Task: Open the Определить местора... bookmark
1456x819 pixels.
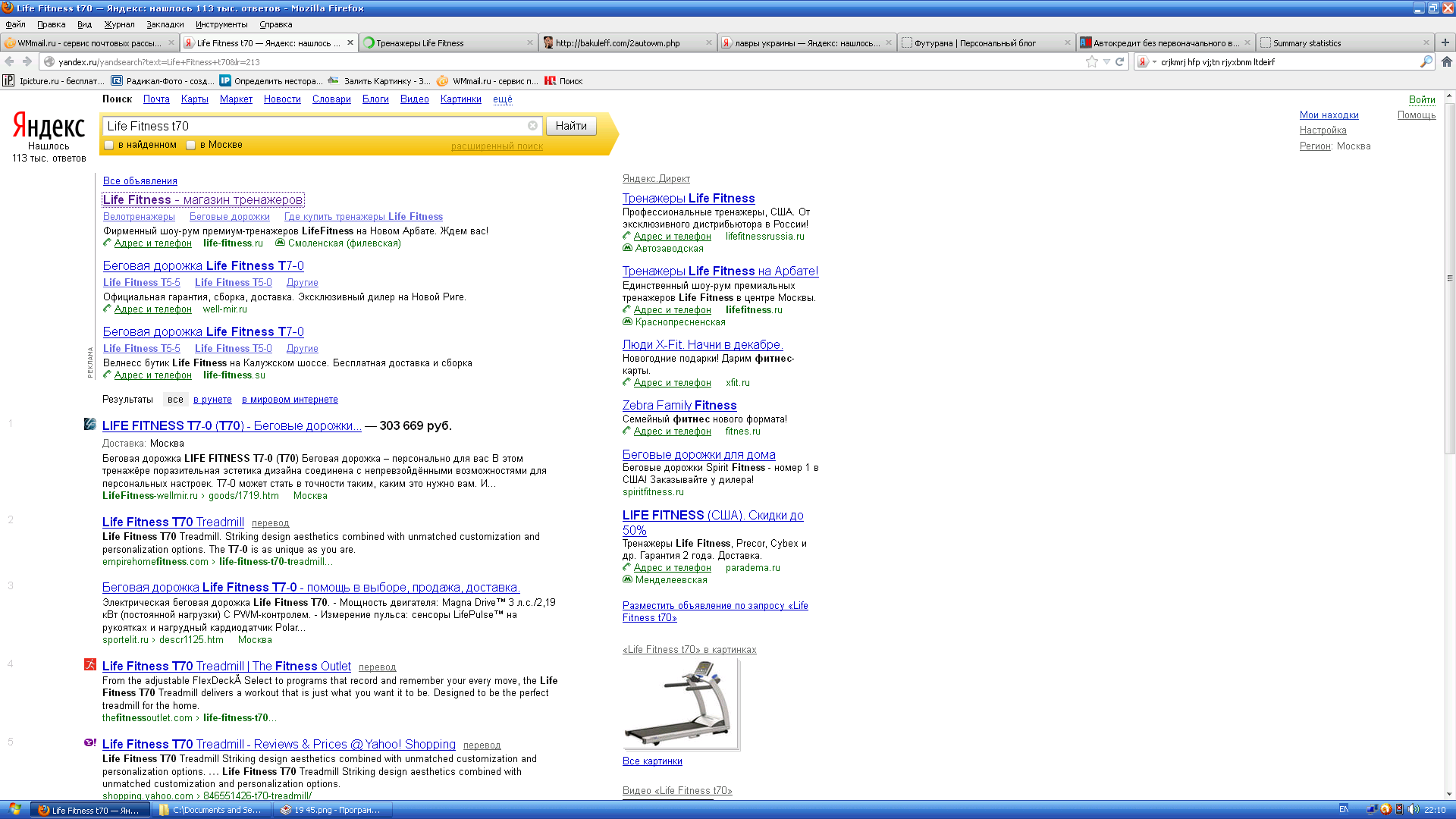Action: (271, 80)
